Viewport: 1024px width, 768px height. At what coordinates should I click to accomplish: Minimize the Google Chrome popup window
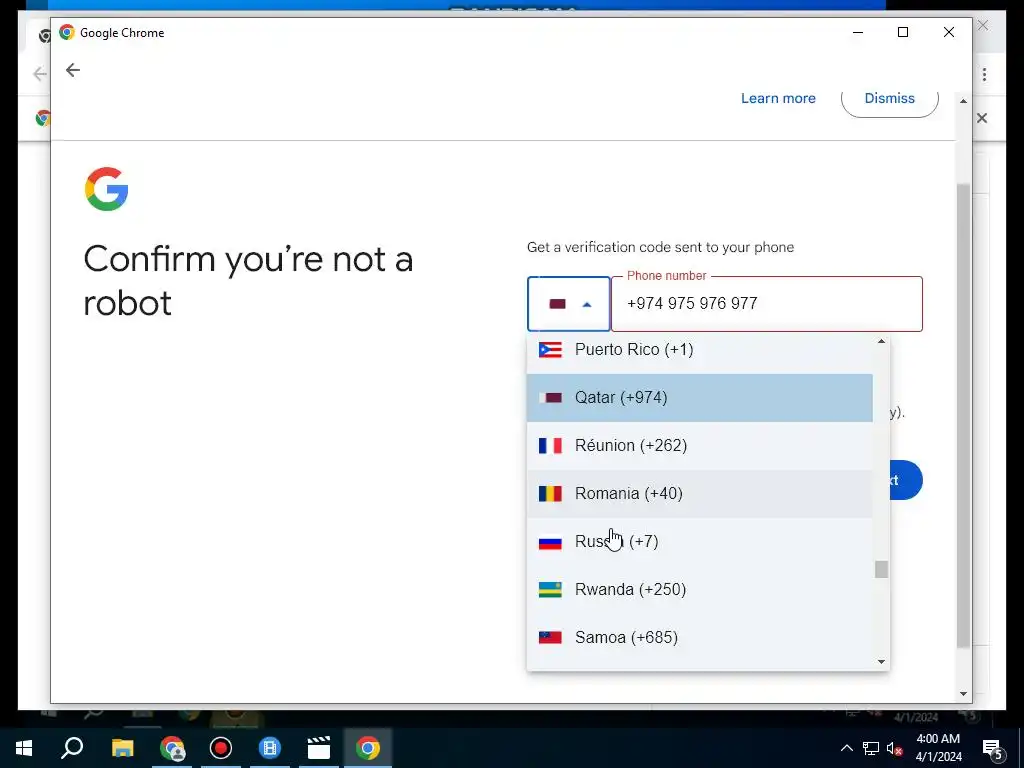[x=857, y=32]
